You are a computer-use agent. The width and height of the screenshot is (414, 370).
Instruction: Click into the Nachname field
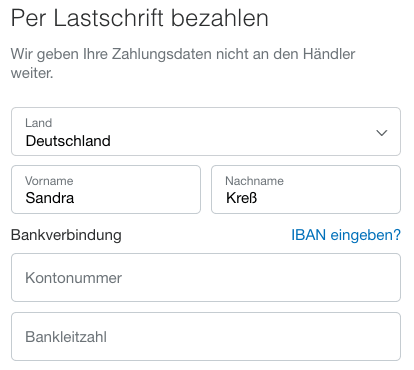(306, 189)
